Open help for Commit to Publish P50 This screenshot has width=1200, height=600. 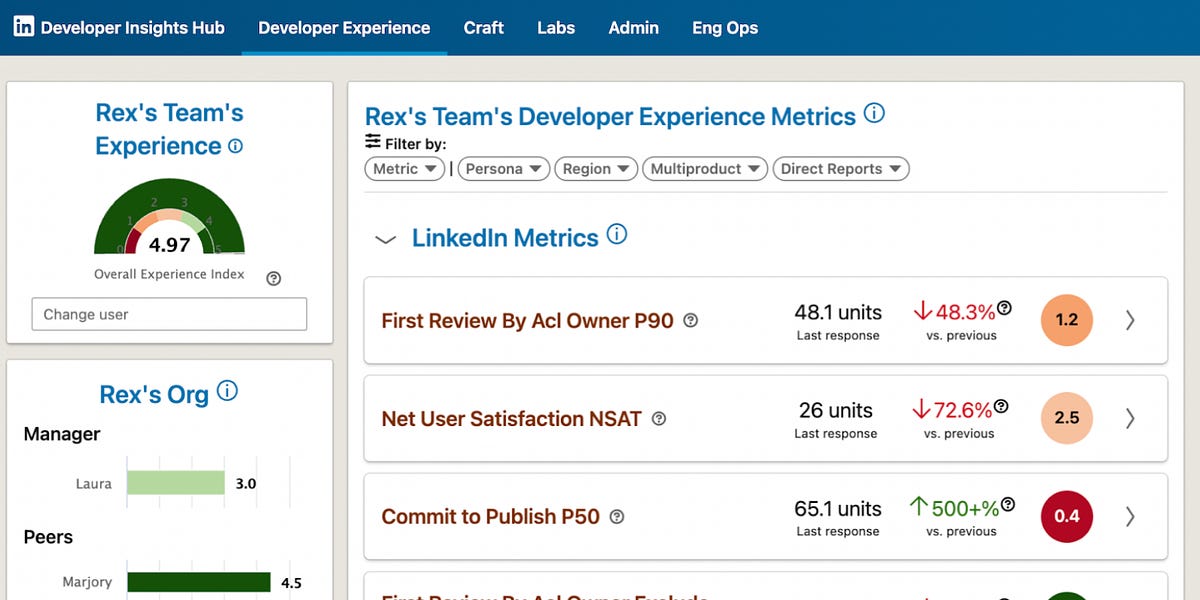tap(617, 518)
